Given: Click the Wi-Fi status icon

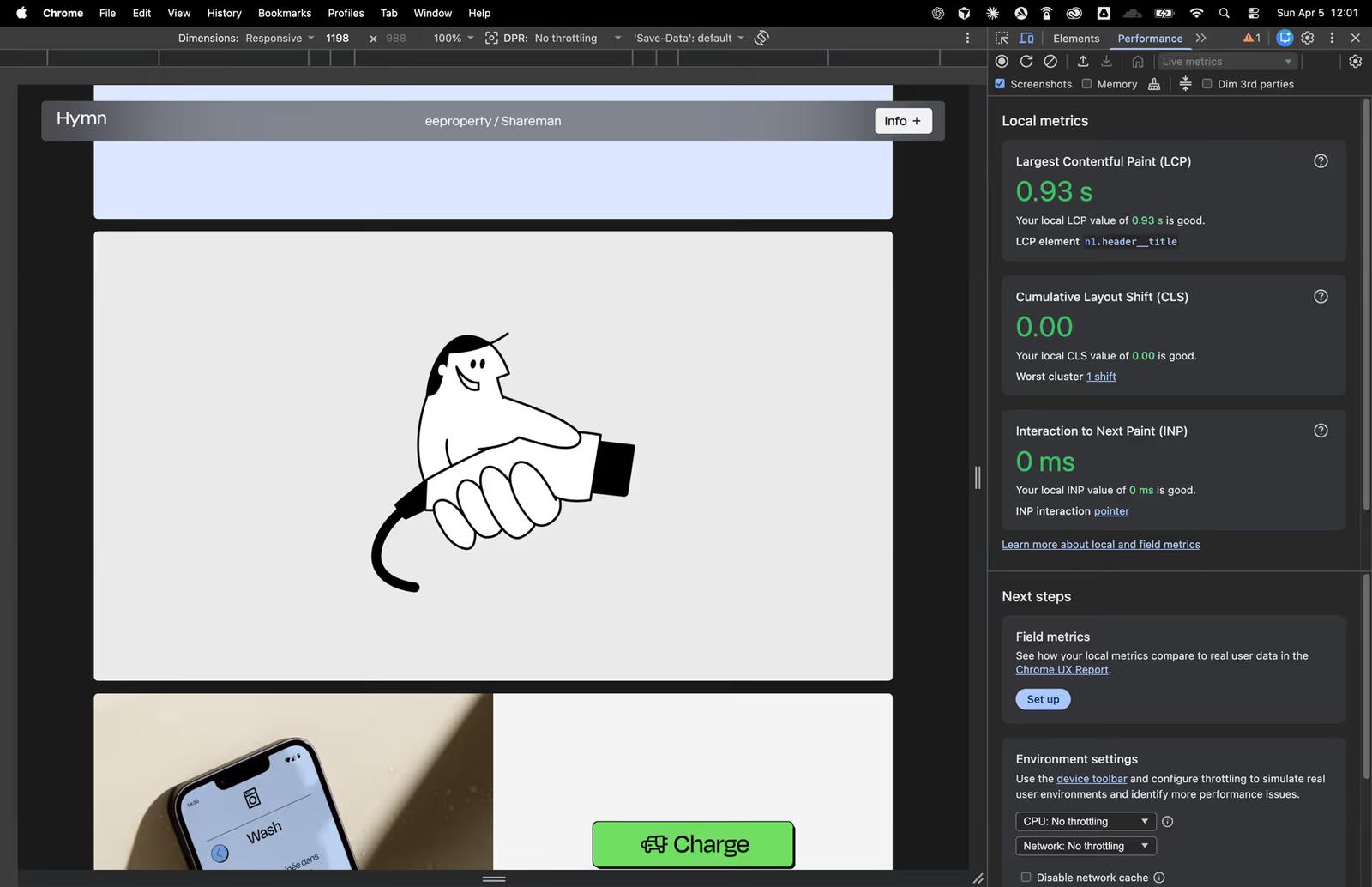Looking at the screenshot, I should (1196, 13).
